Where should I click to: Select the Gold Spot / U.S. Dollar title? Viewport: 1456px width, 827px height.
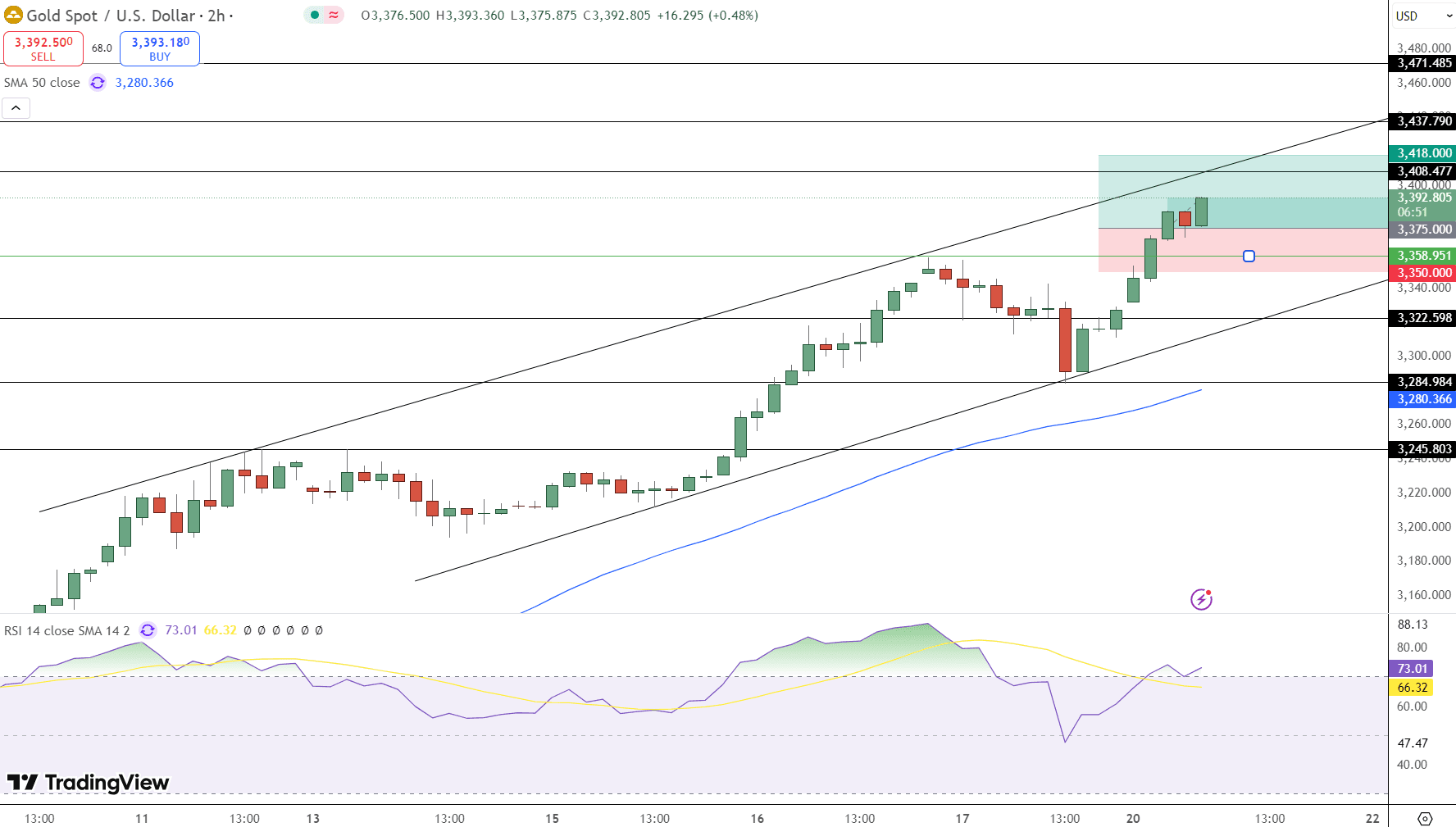coord(111,16)
